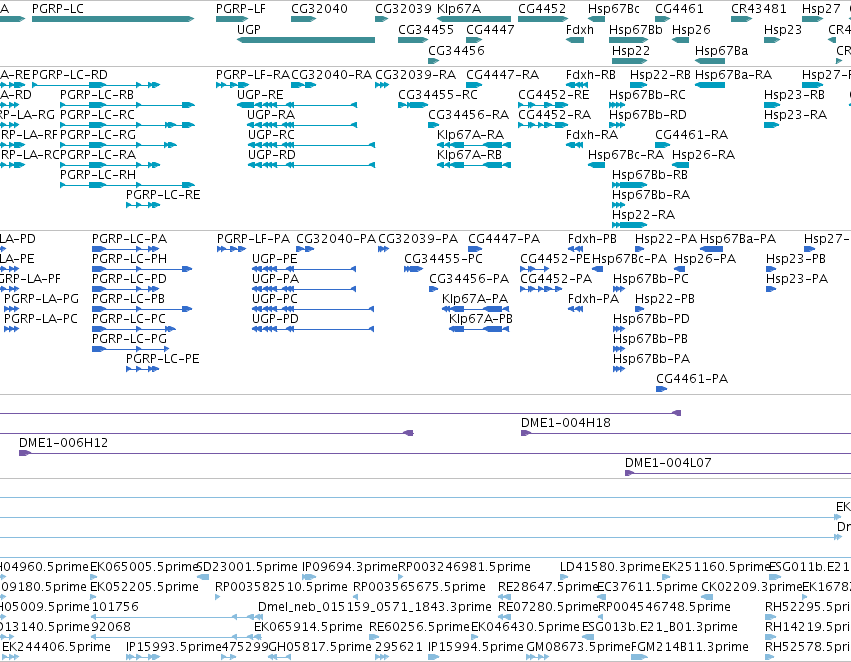Select the CG4447 gene label
The image size is (851, 662).
(x=490, y=30)
